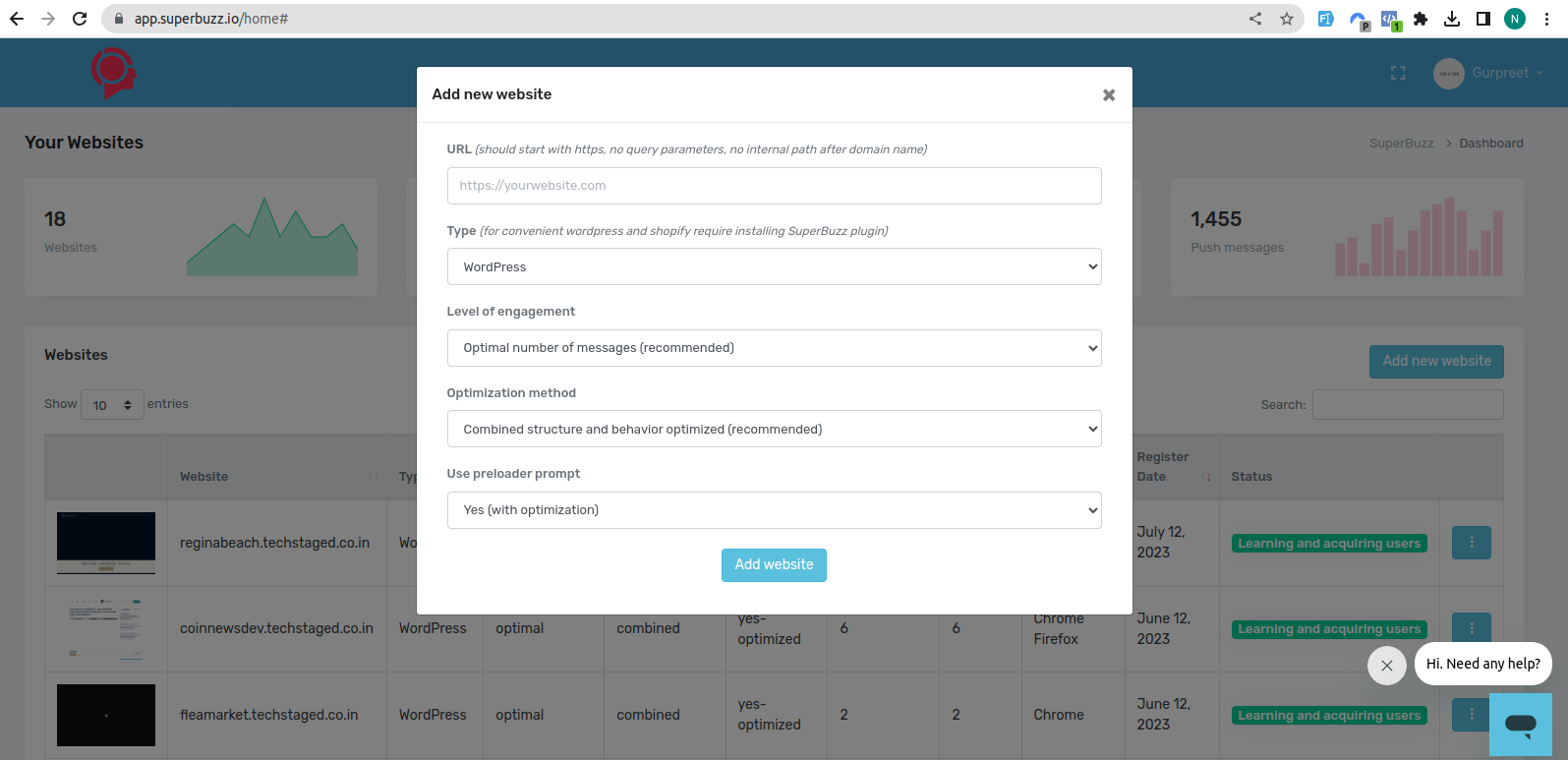Viewport: 1568px width, 760px height.
Task: Open the Level of engagement dropdown
Action: click(x=774, y=348)
